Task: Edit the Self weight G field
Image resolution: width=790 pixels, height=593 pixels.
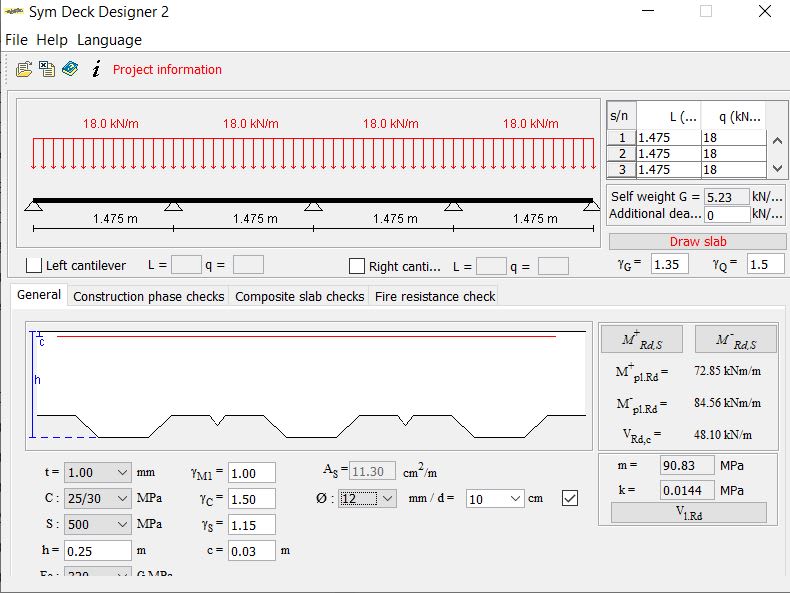Action: pos(727,197)
